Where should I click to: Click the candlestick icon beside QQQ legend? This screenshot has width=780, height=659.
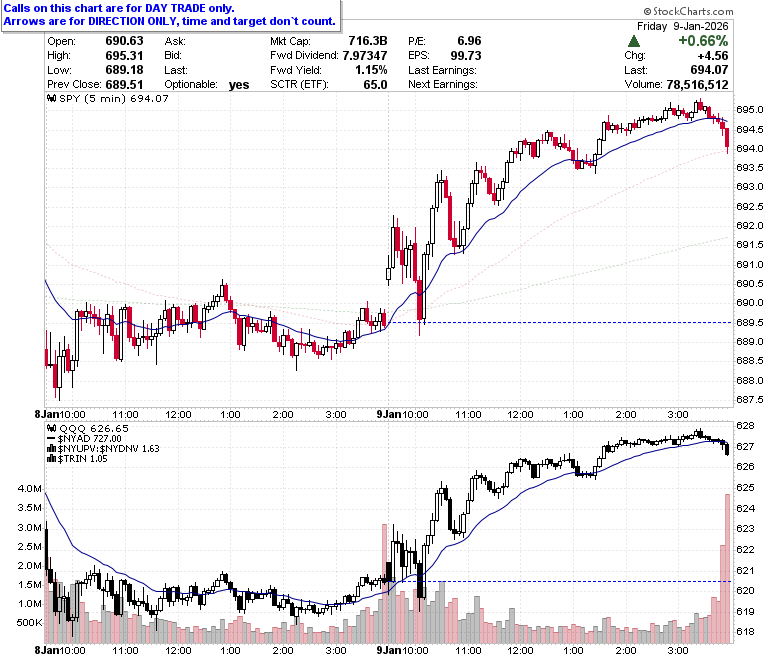click(x=51, y=428)
